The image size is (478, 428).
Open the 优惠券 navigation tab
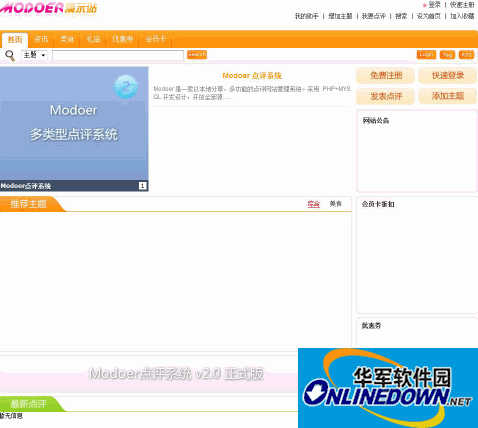point(123,39)
